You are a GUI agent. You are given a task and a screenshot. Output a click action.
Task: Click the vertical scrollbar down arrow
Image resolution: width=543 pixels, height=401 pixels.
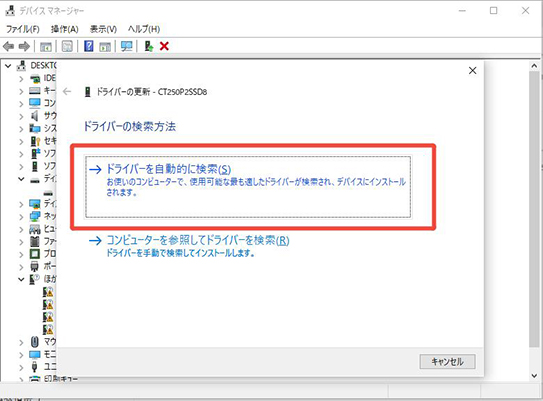(x=534, y=376)
